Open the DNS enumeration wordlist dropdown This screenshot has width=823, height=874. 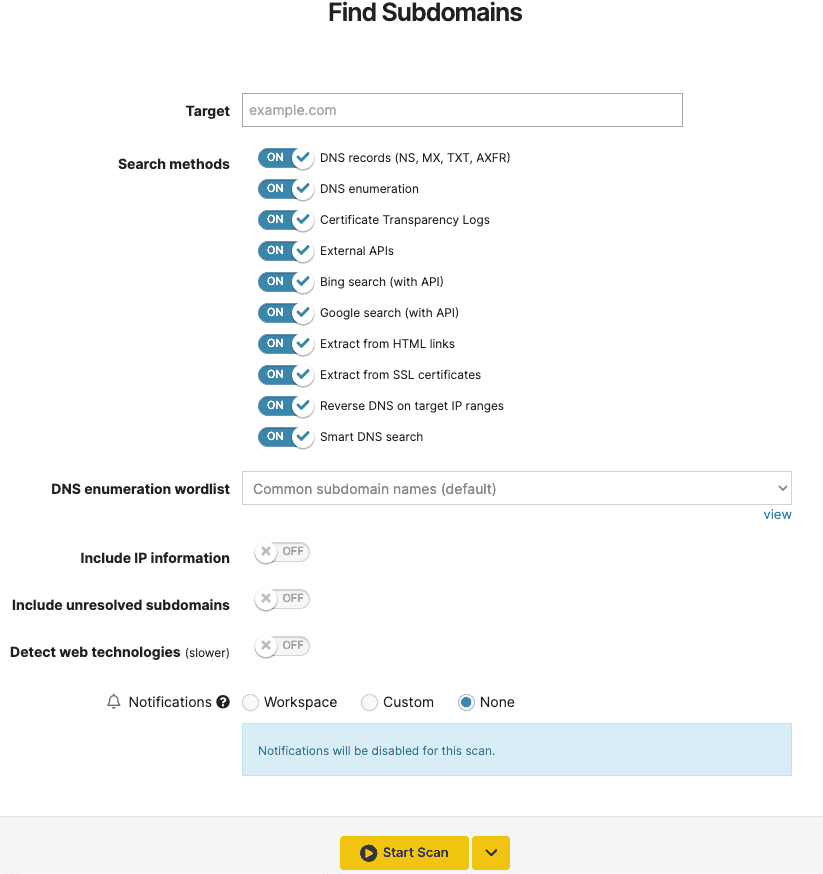click(516, 489)
